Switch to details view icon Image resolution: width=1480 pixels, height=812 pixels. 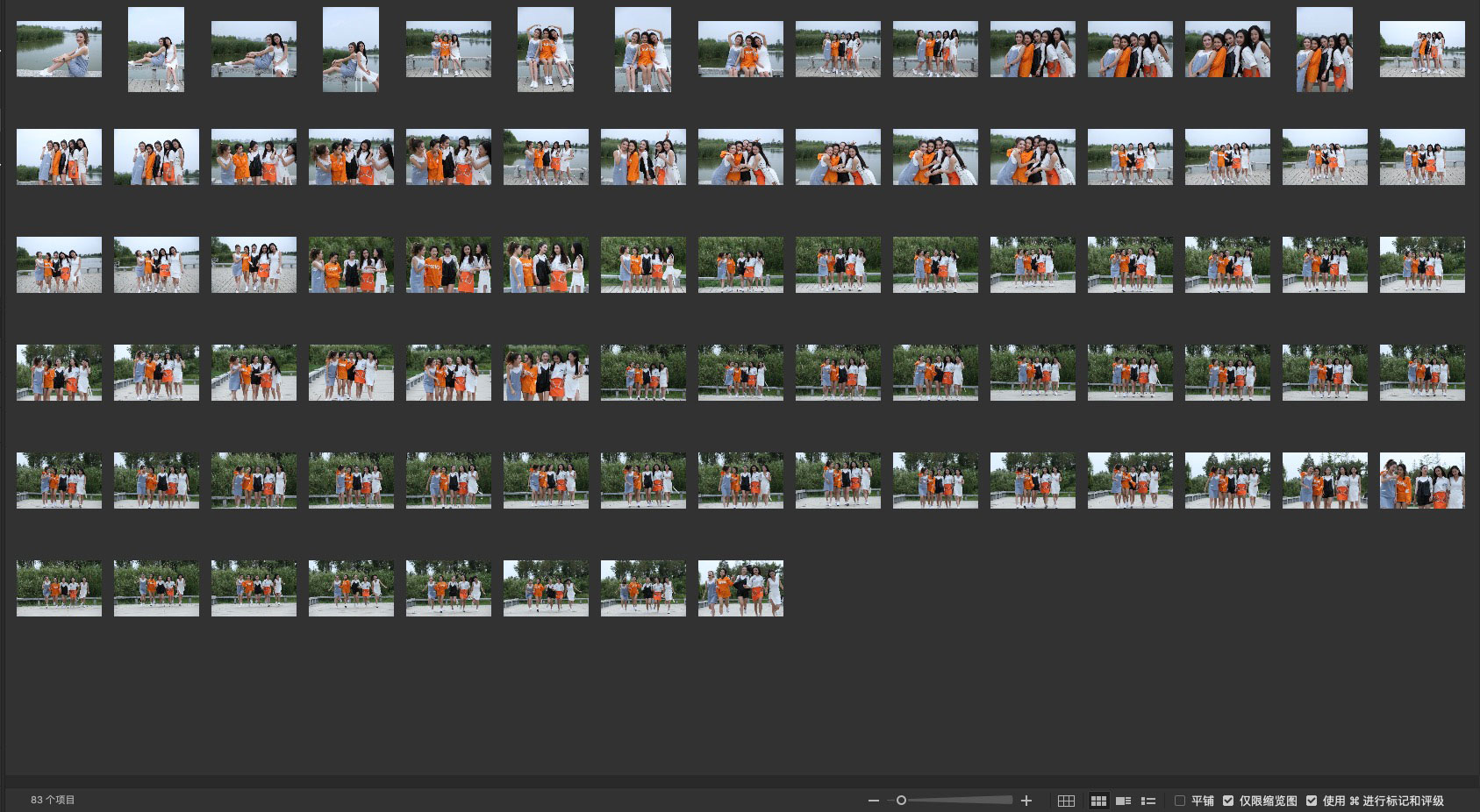point(1123,801)
